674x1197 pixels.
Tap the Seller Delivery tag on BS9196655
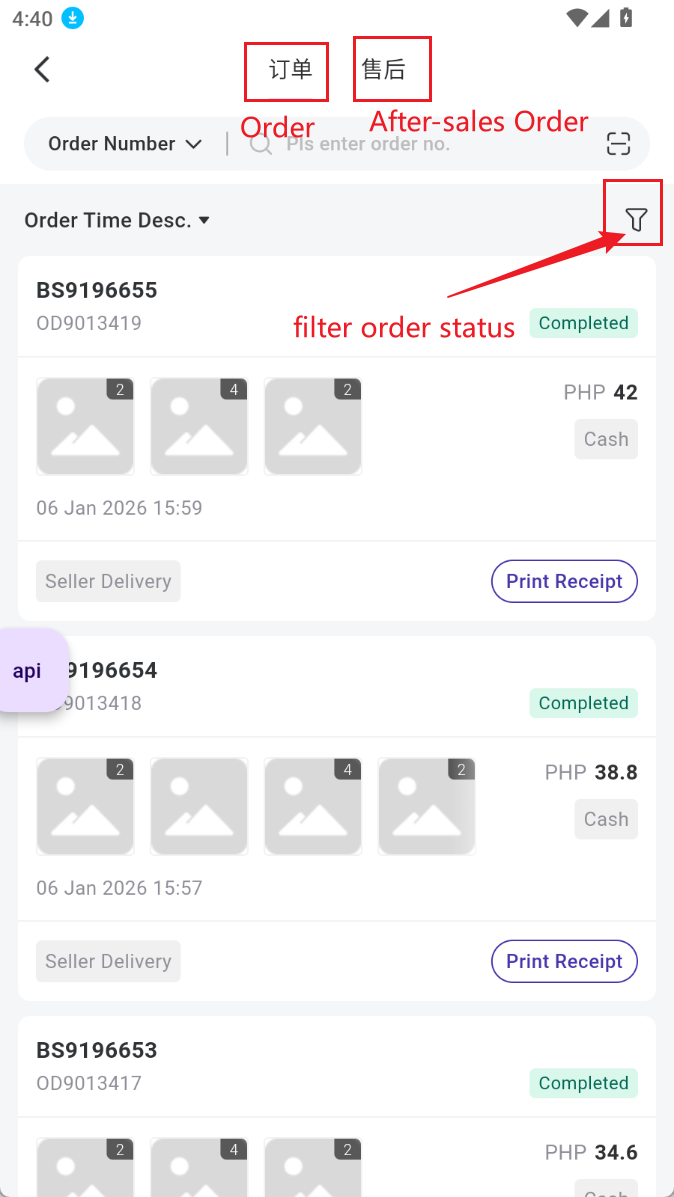click(108, 581)
